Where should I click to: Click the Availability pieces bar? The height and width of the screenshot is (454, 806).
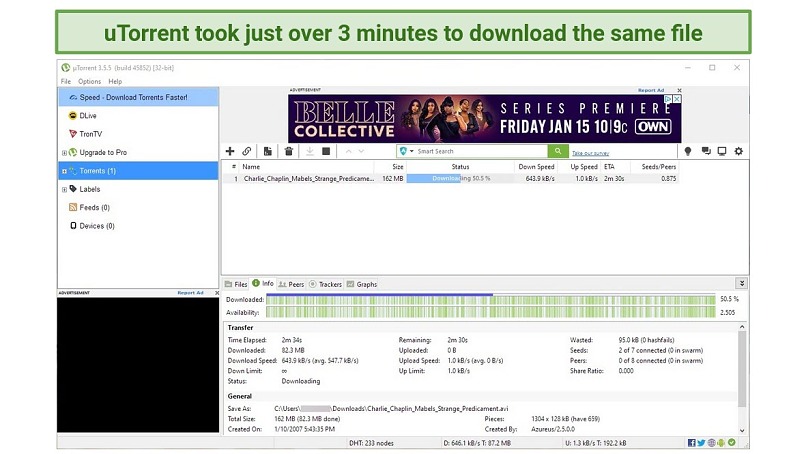490,312
